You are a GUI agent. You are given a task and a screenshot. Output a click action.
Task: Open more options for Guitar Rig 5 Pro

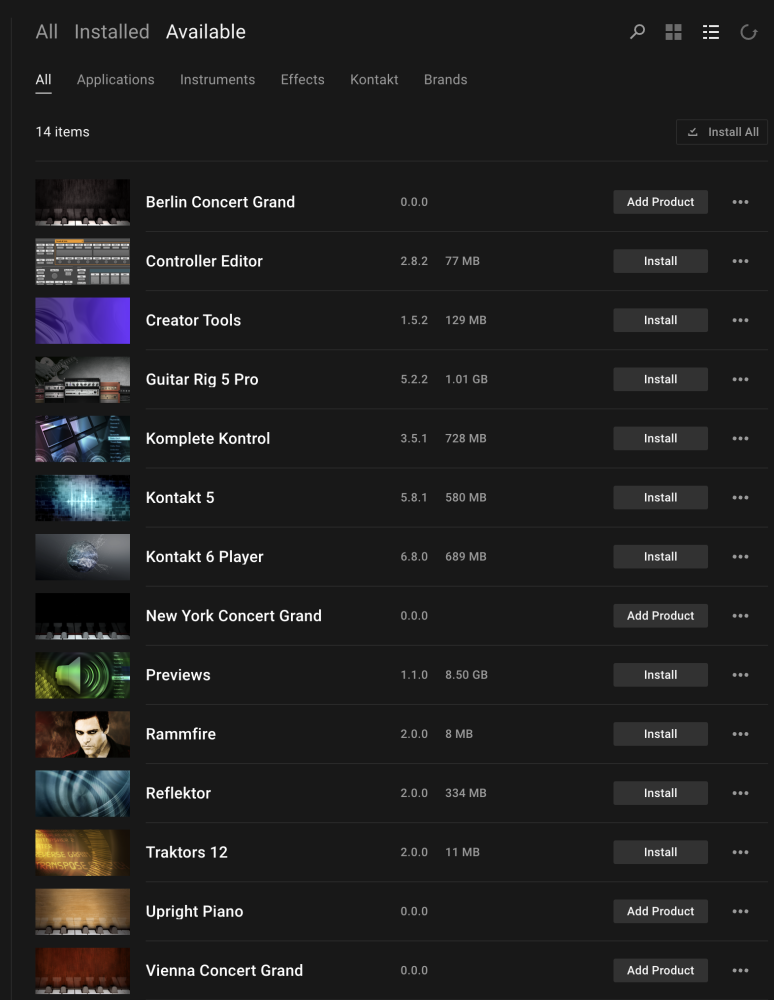[740, 379]
